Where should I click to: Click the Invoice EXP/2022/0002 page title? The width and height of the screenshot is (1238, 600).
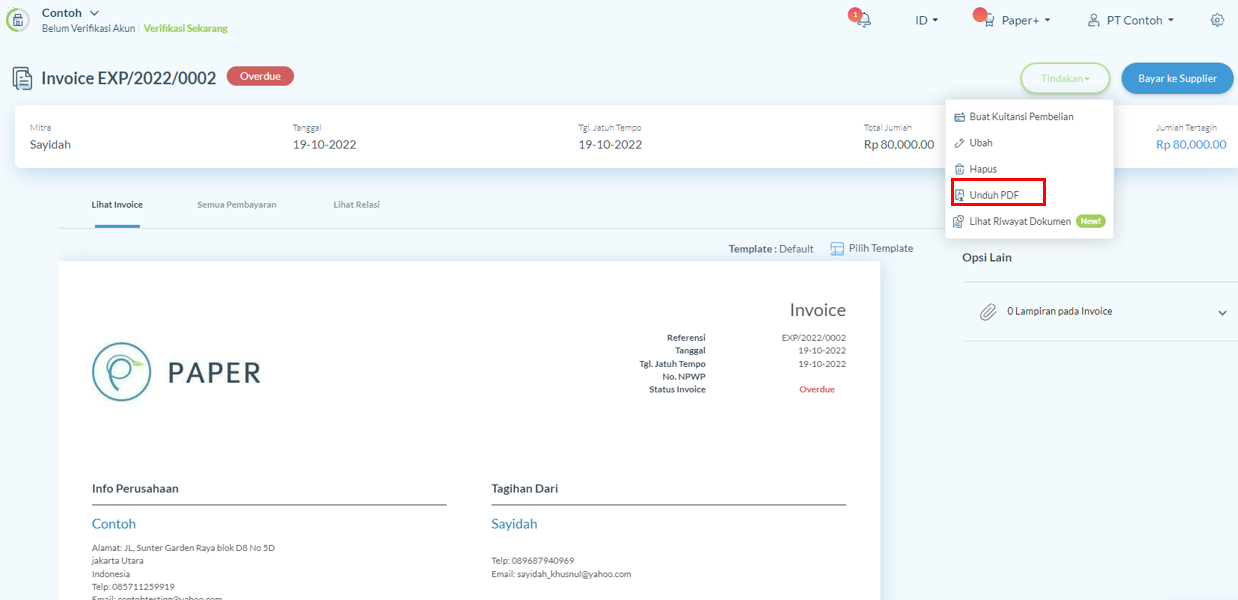pyautogui.click(x=129, y=78)
